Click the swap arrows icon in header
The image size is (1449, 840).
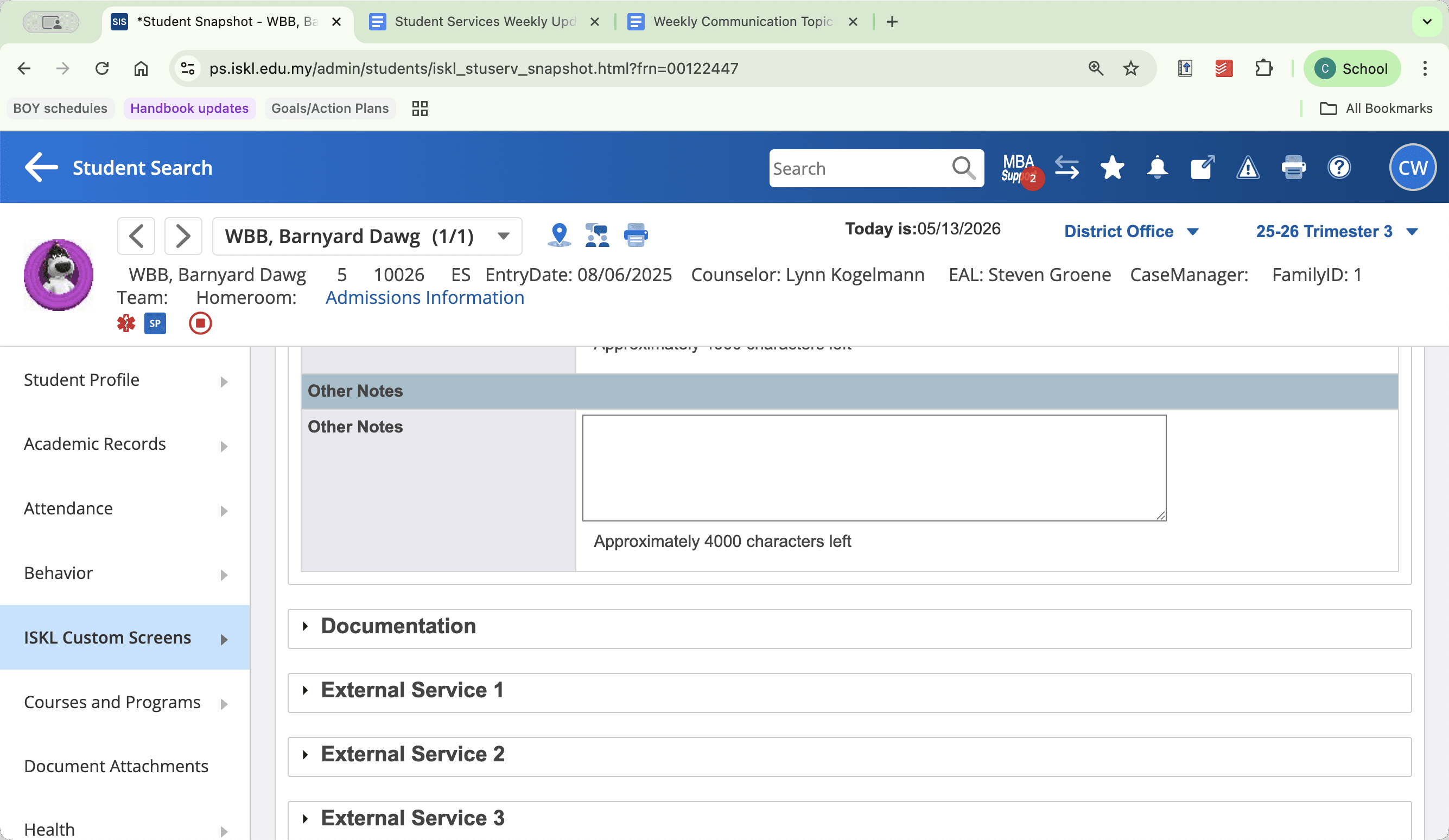1066,168
